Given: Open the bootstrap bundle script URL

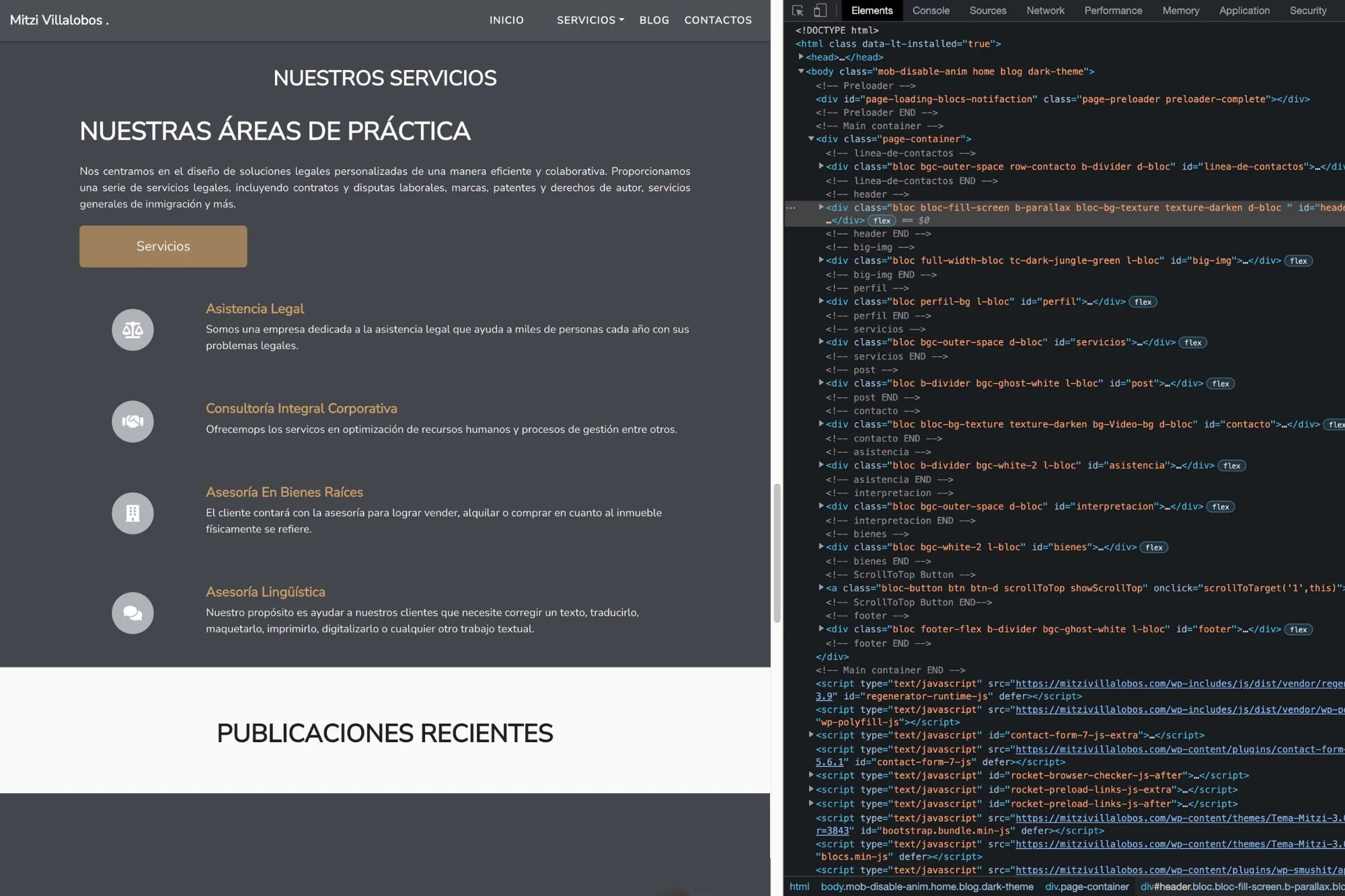Looking at the screenshot, I should 1180,818.
